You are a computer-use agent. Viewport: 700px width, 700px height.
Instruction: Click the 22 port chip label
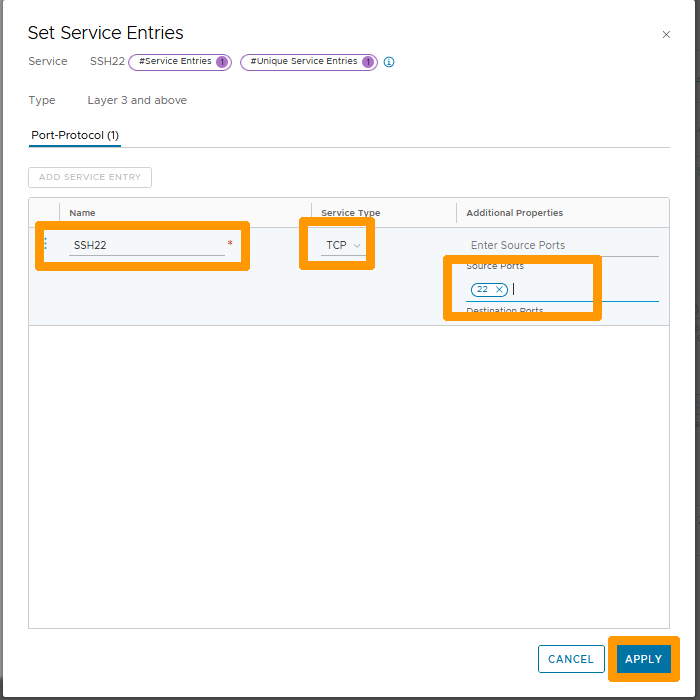tap(482, 290)
